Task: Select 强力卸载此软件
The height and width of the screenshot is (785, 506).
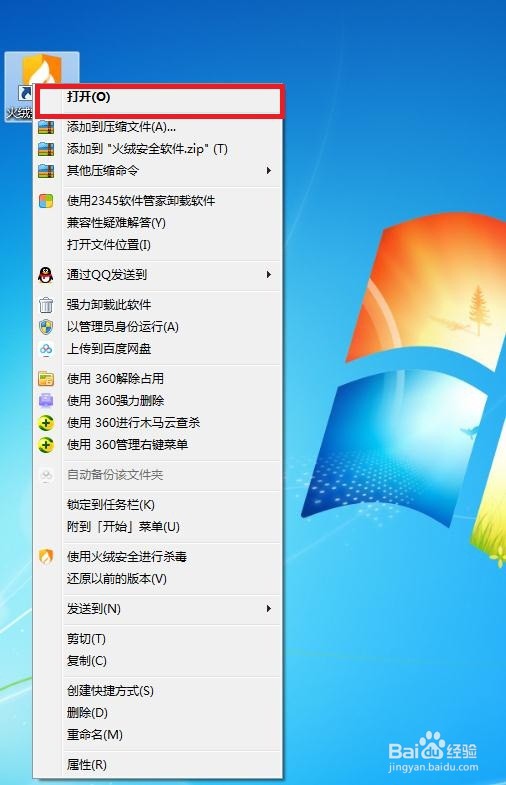Action: pyautogui.click(x=158, y=305)
